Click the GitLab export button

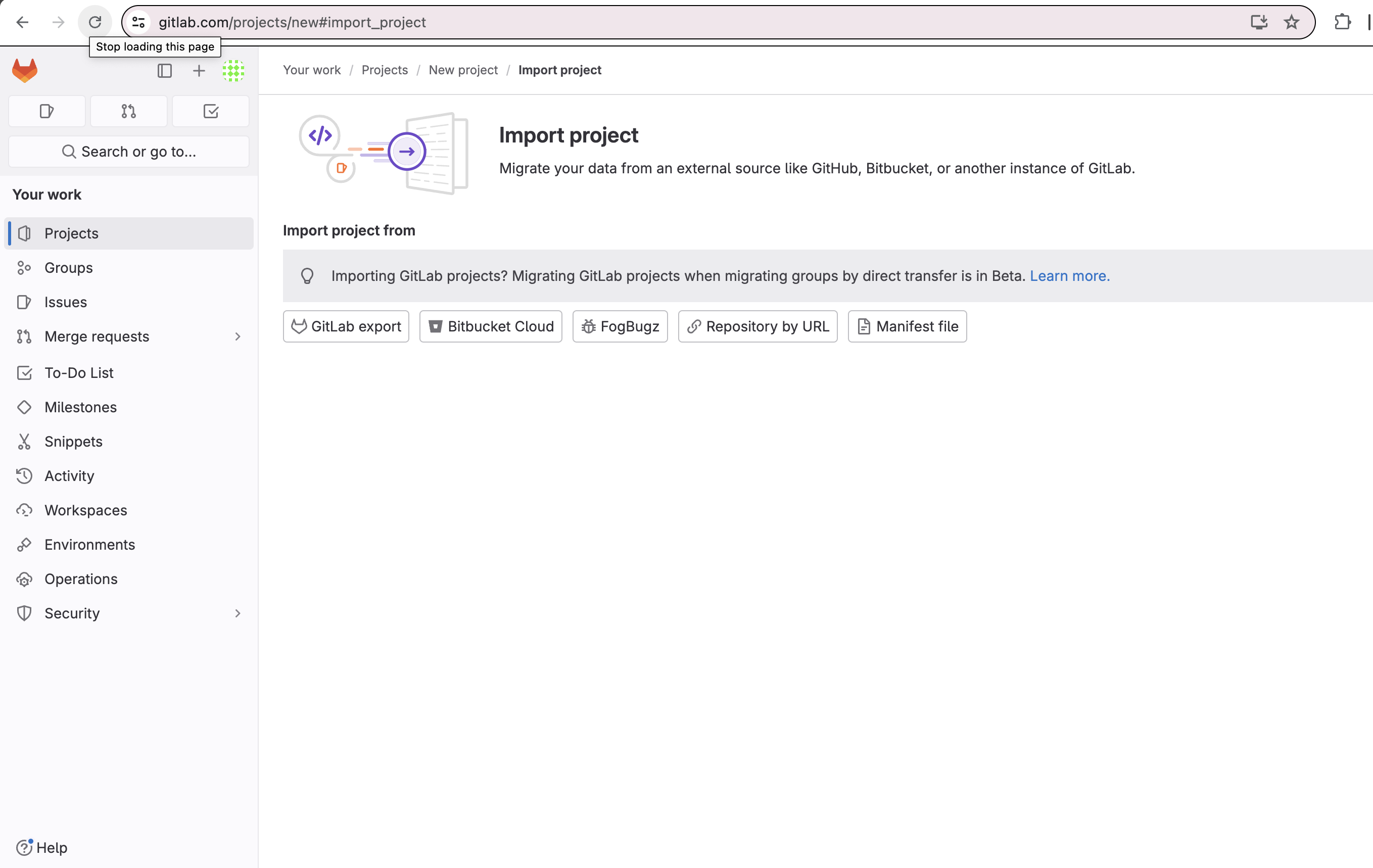(x=346, y=326)
